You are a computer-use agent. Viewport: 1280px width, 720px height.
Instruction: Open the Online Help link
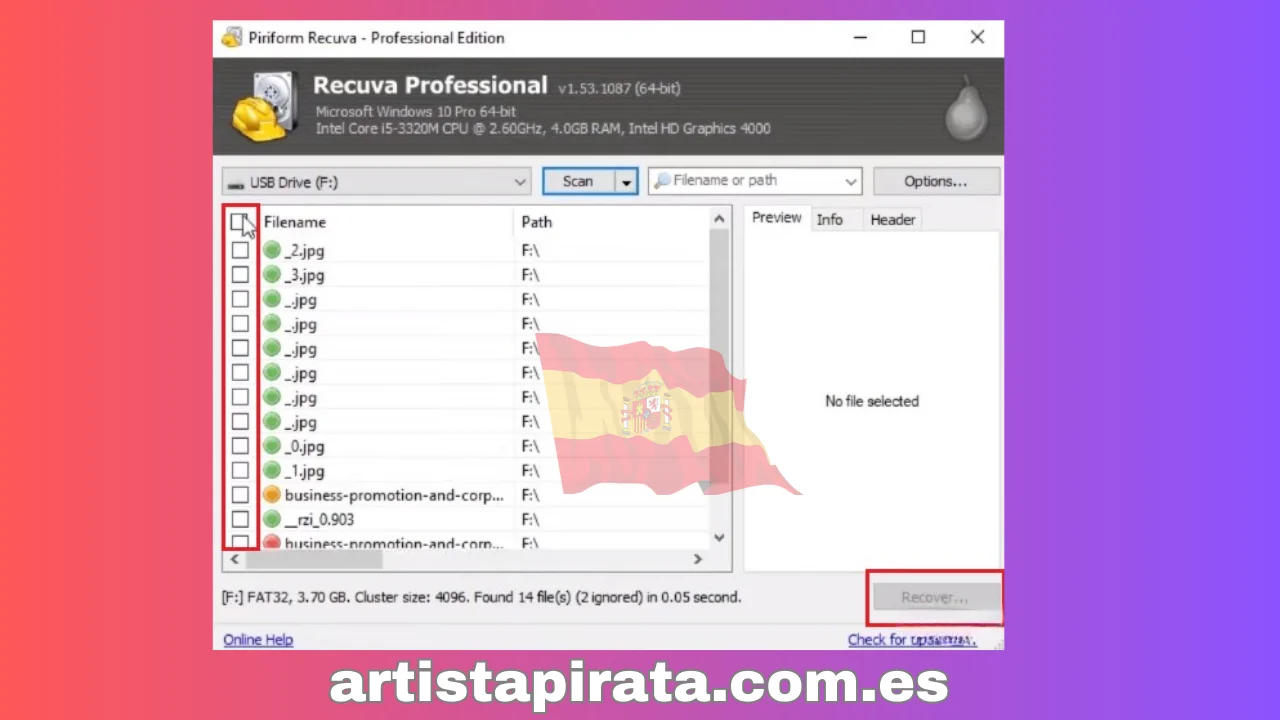(258, 640)
